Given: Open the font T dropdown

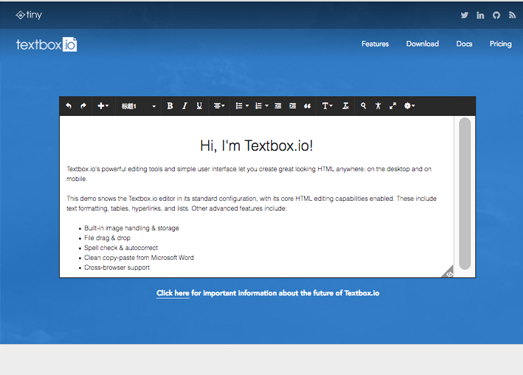Looking at the screenshot, I should (x=327, y=106).
